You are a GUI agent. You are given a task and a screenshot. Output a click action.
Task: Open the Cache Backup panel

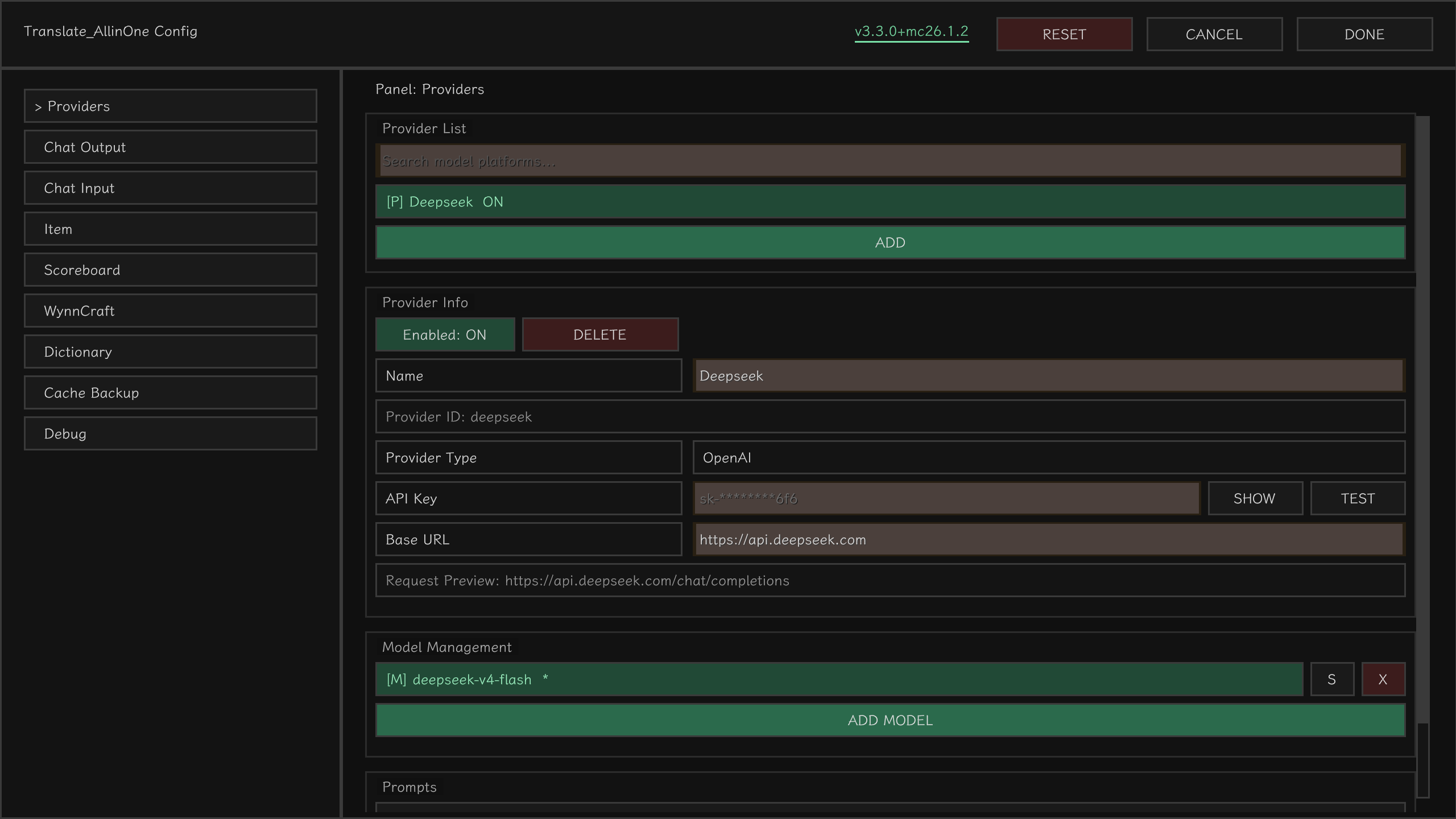tap(170, 392)
